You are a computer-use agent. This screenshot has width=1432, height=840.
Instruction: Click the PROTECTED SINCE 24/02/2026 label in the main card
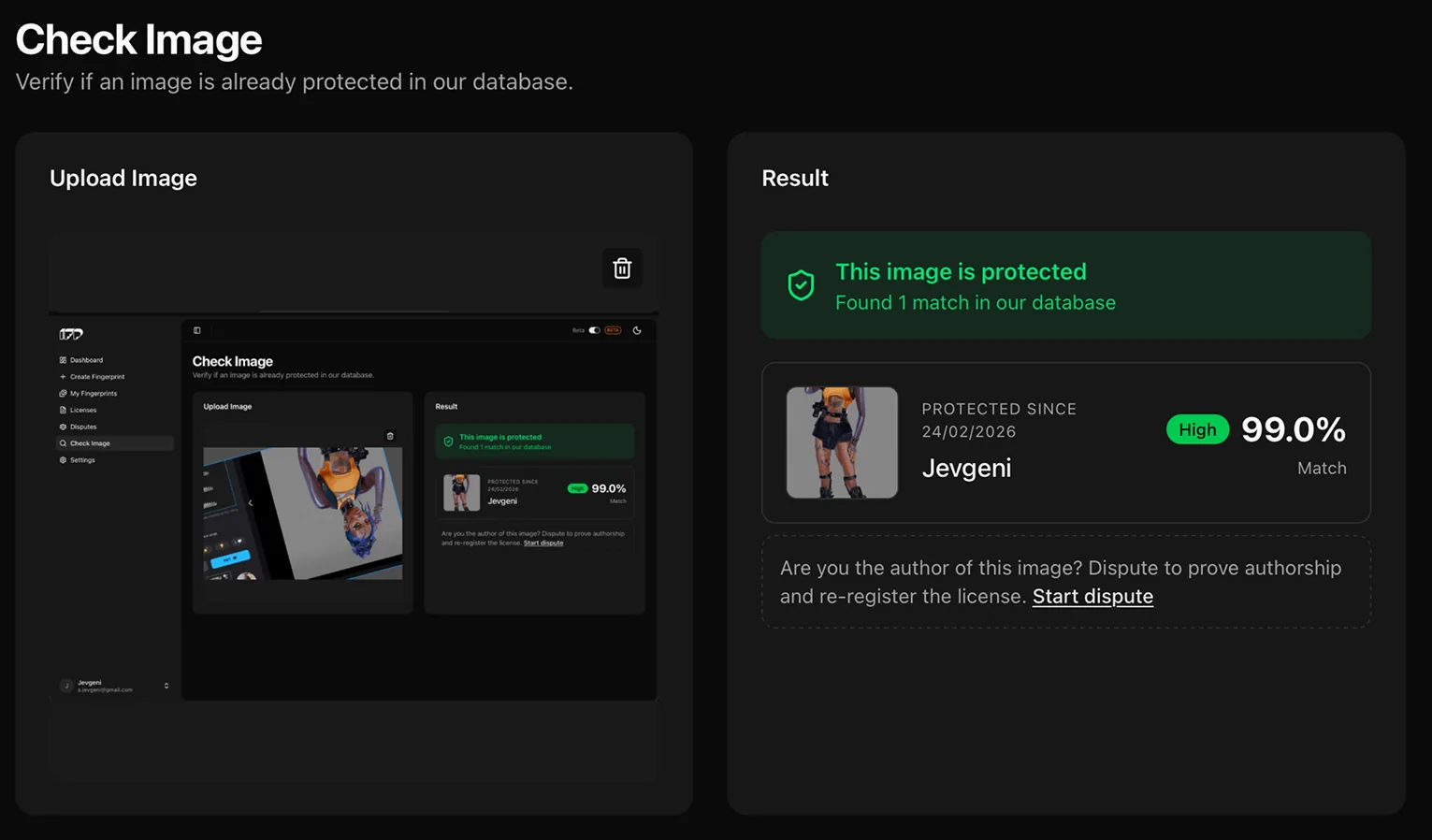pos(999,420)
